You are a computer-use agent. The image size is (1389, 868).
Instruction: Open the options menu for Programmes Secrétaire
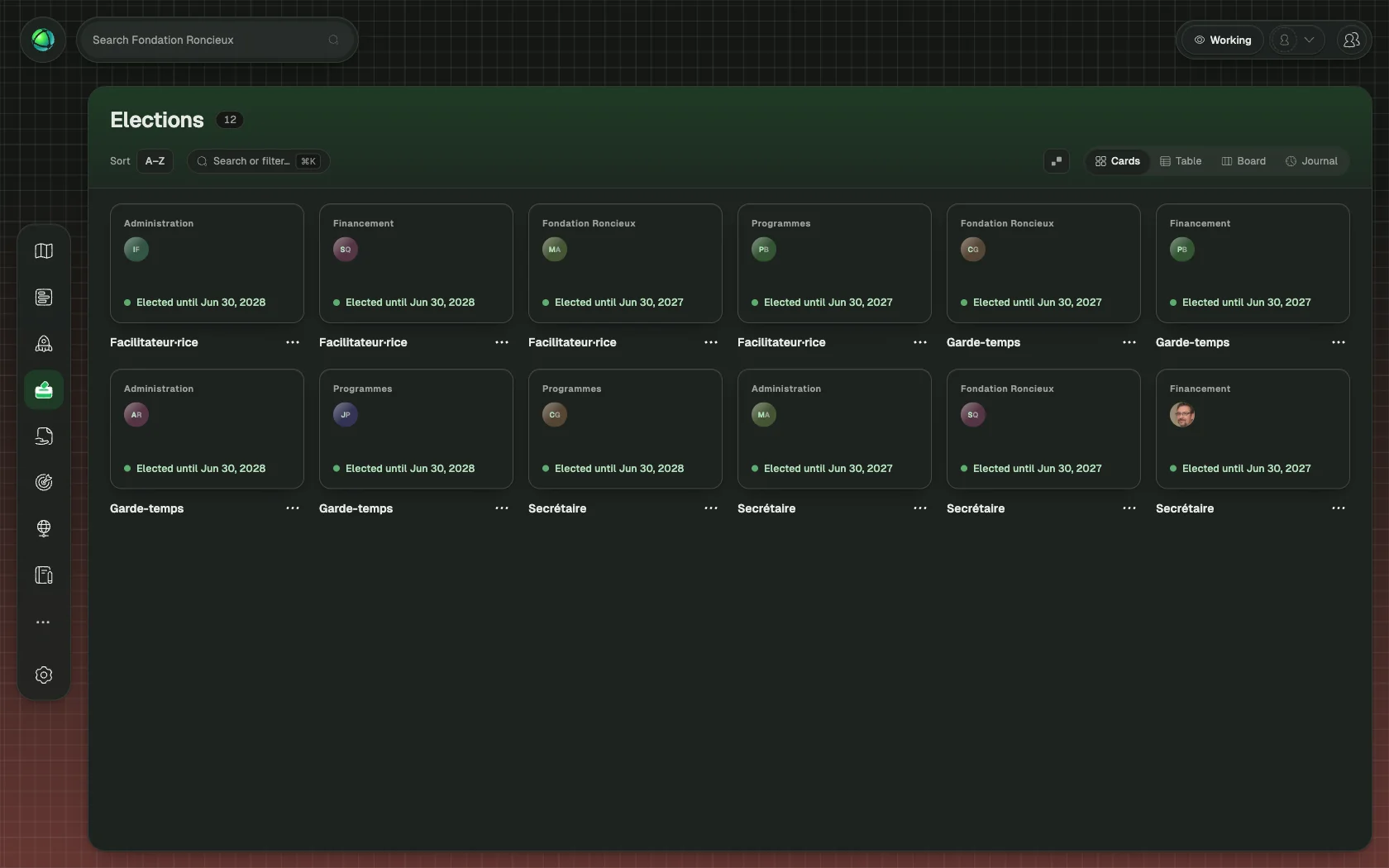[711, 508]
